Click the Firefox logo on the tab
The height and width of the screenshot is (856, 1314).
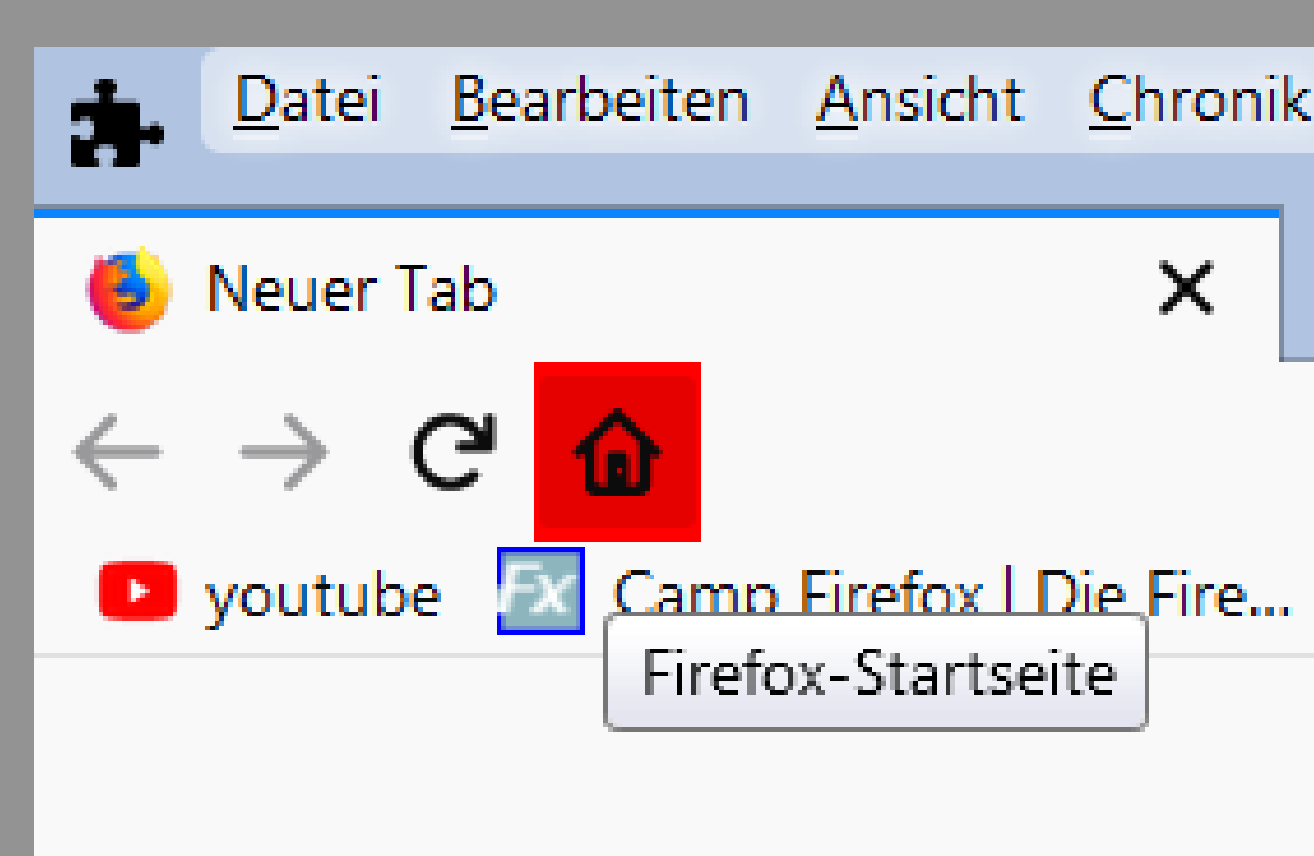pyautogui.click(x=129, y=289)
